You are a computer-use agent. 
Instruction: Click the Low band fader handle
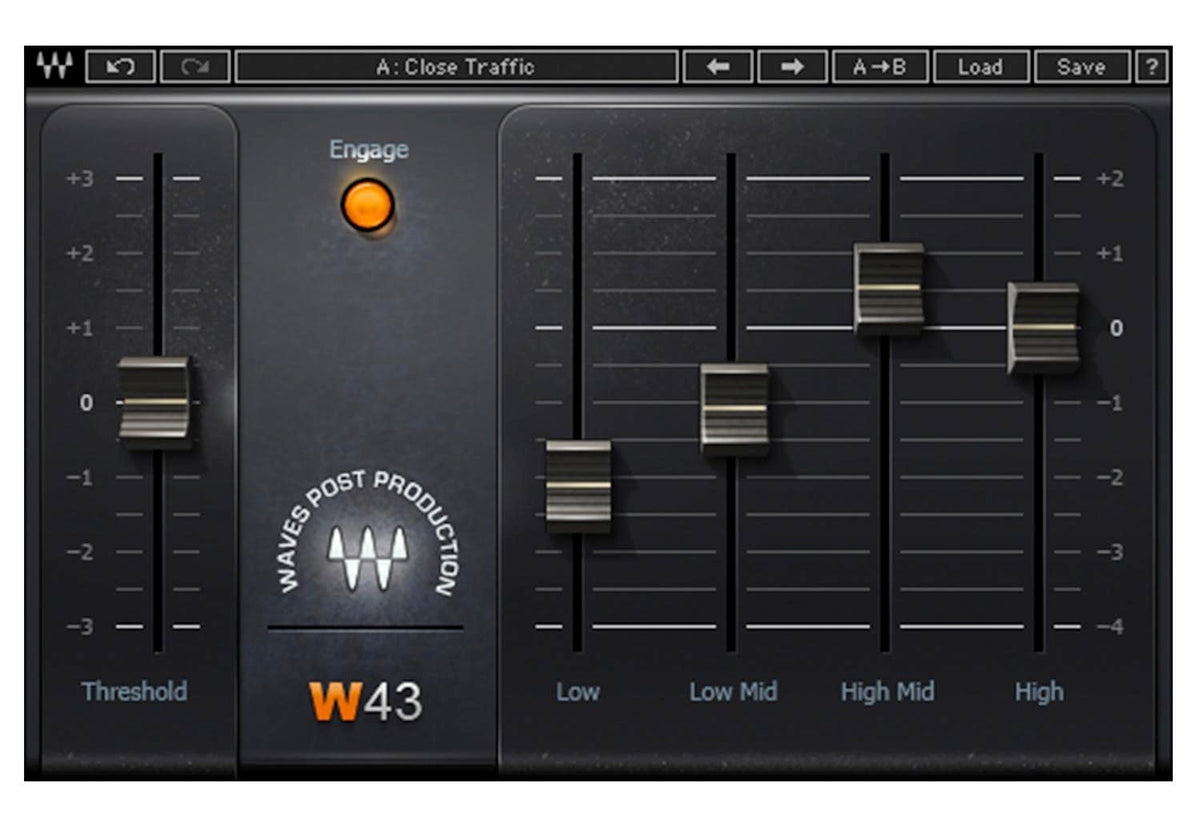click(x=578, y=485)
